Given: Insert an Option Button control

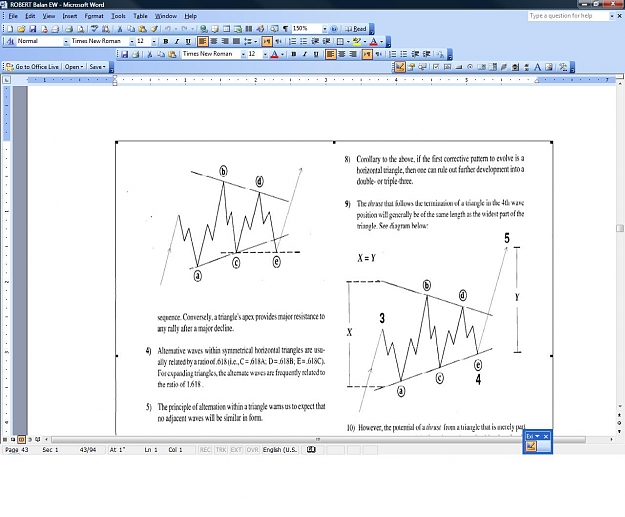Looking at the screenshot, I should [470, 67].
